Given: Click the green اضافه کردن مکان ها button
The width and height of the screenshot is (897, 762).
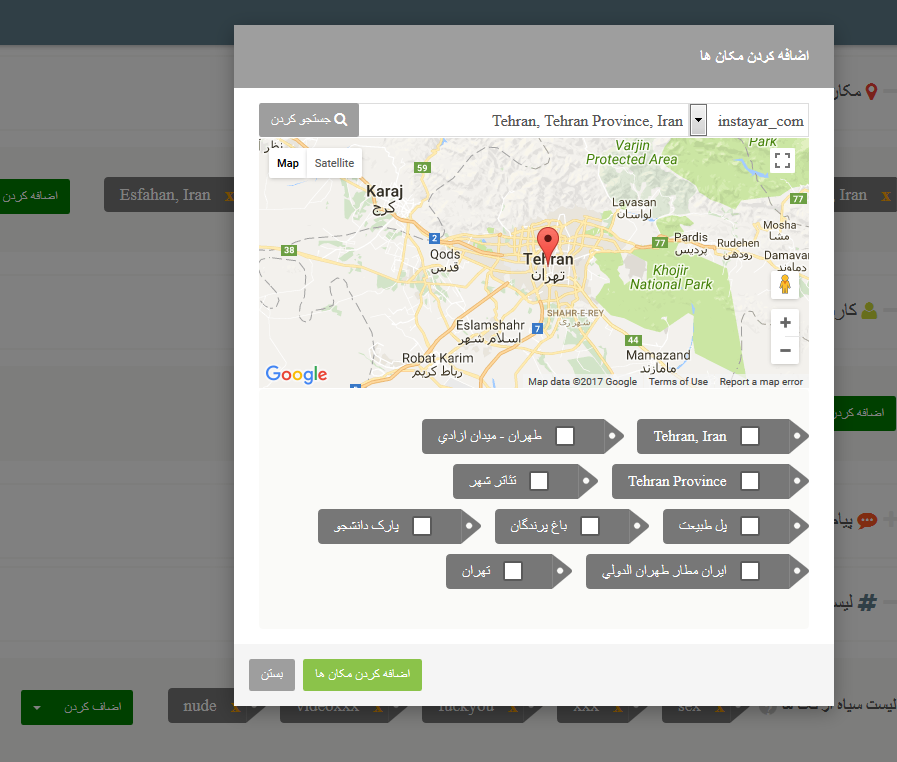Looking at the screenshot, I should (x=362, y=674).
